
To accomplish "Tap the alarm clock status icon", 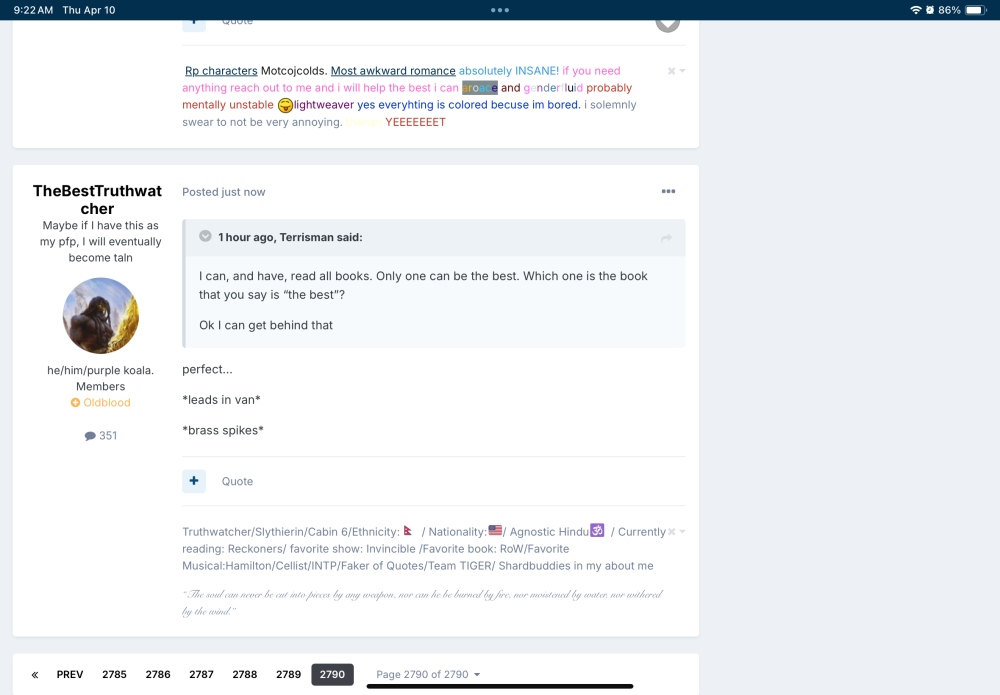I will (x=930, y=10).
